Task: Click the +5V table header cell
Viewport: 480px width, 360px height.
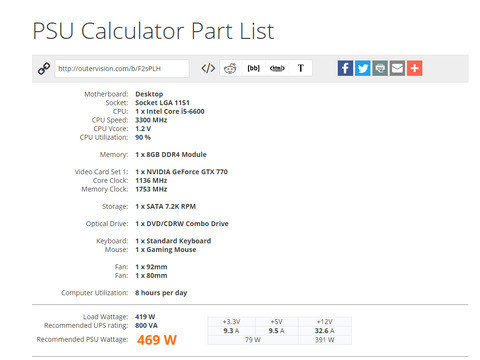Action: (277, 322)
